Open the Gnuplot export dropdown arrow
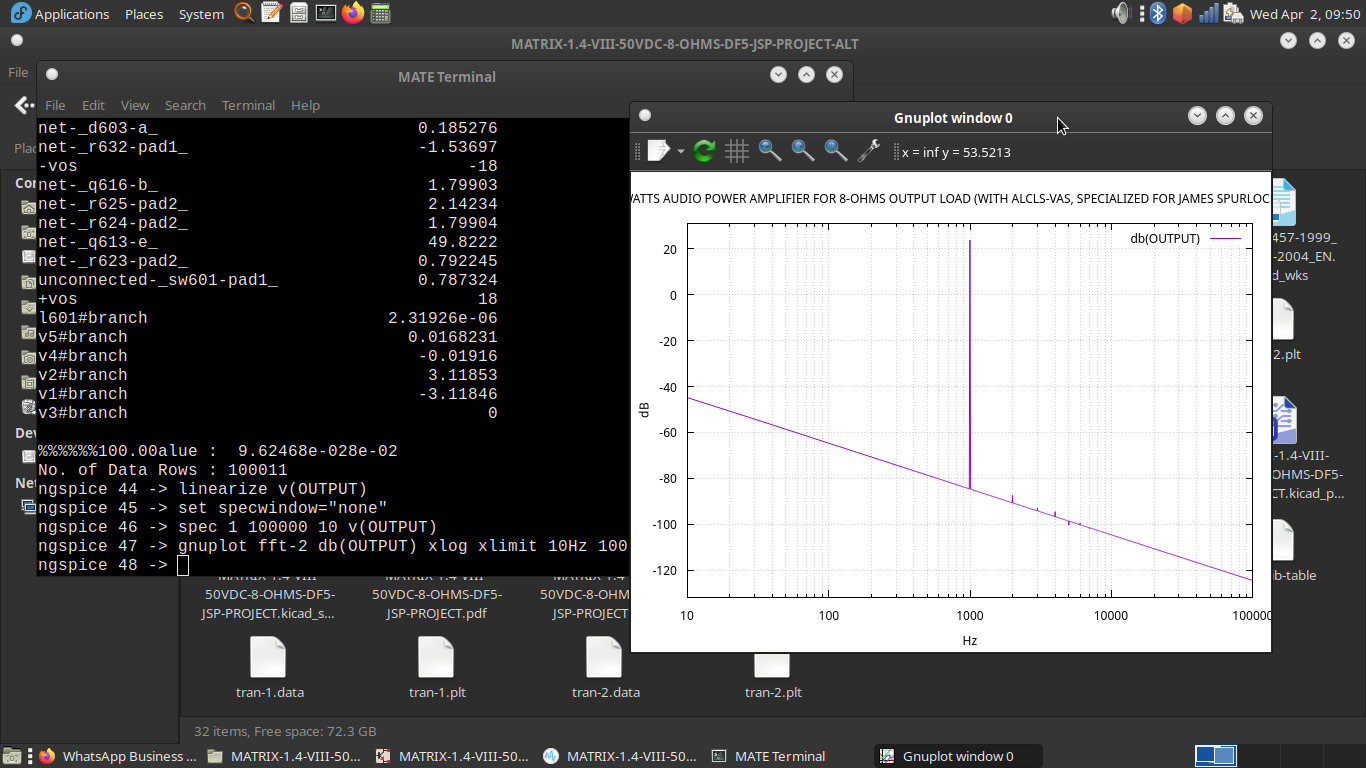The image size is (1366, 768). (x=681, y=151)
